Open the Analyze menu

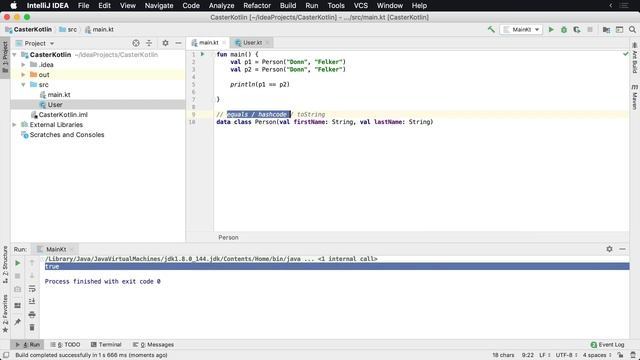tap(222, 6)
